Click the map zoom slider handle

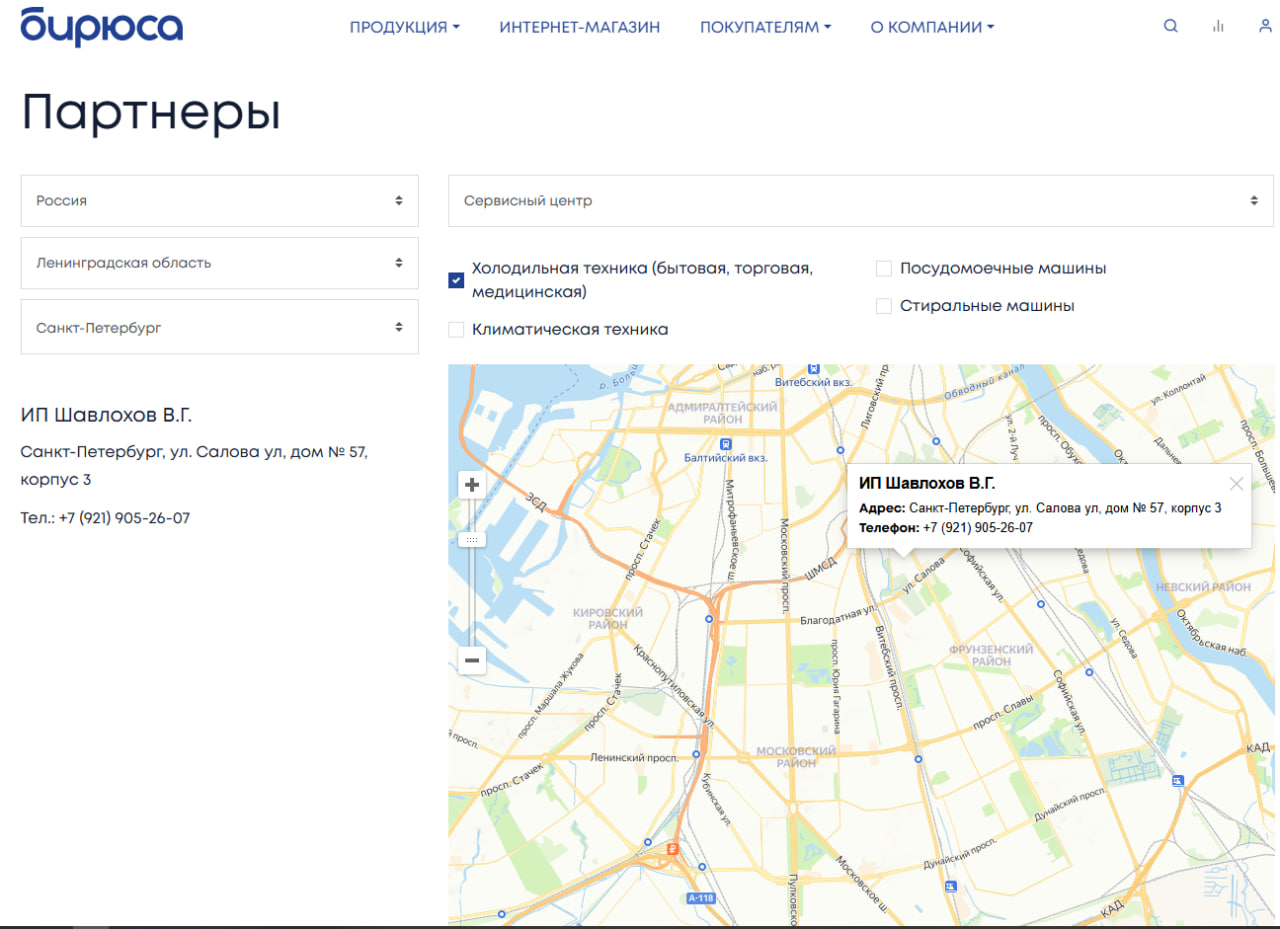(472, 539)
